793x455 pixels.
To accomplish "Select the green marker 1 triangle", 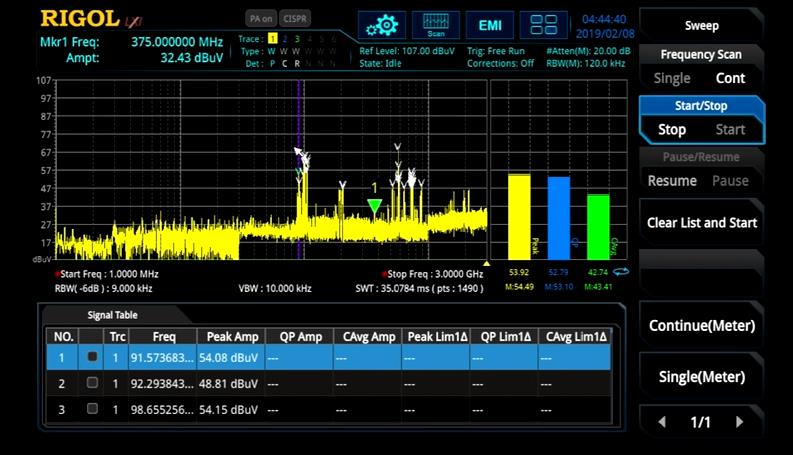I will pyautogui.click(x=374, y=206).
